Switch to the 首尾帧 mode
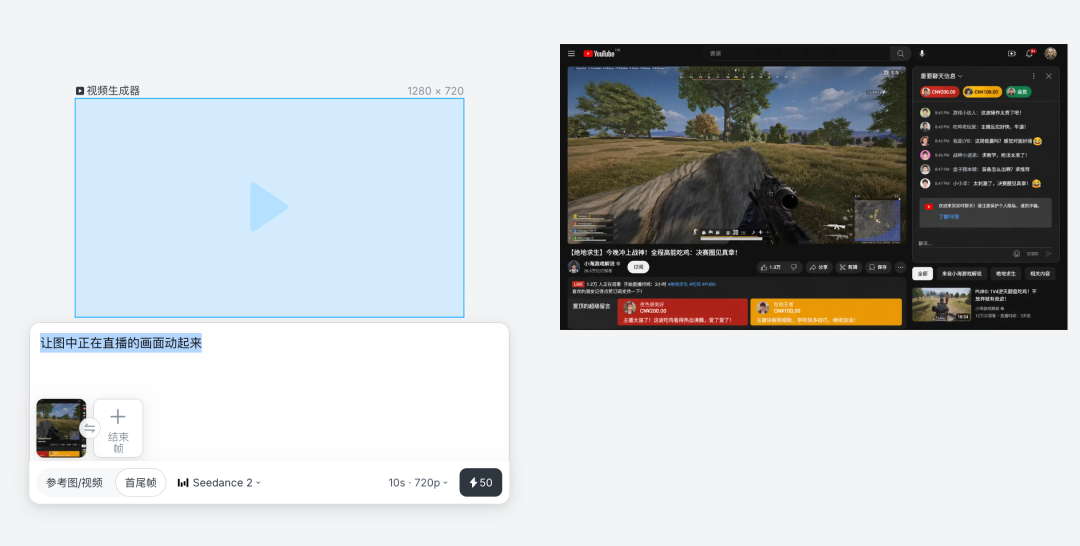 click(x=141, y=483)
